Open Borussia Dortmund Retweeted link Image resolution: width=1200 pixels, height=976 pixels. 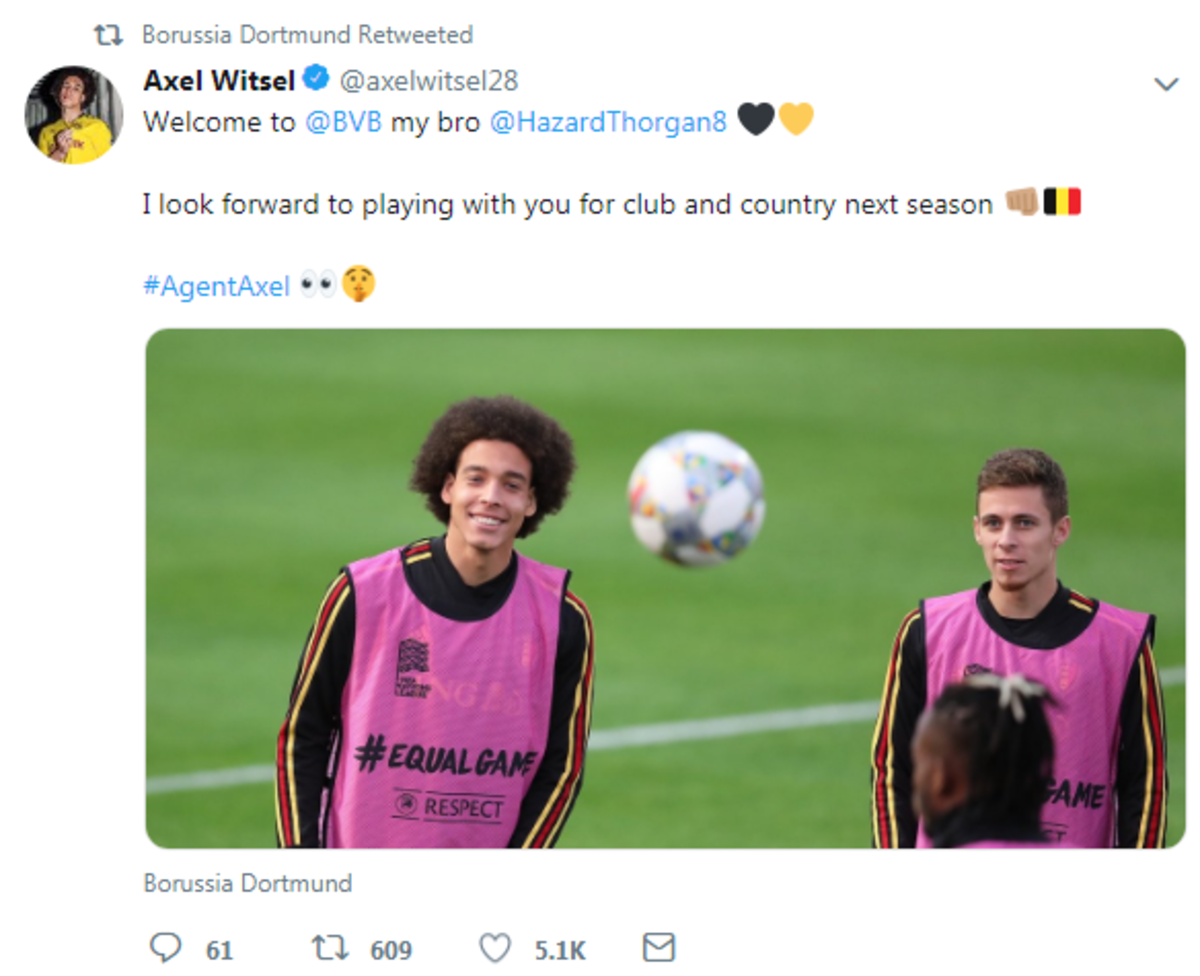tap(307, 35)
